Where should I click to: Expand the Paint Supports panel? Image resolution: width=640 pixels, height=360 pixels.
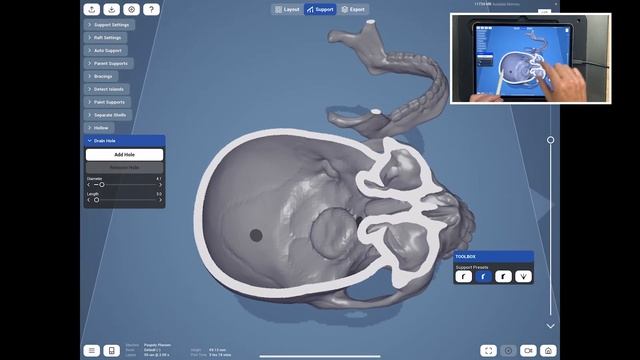click(x=107, y=102)
